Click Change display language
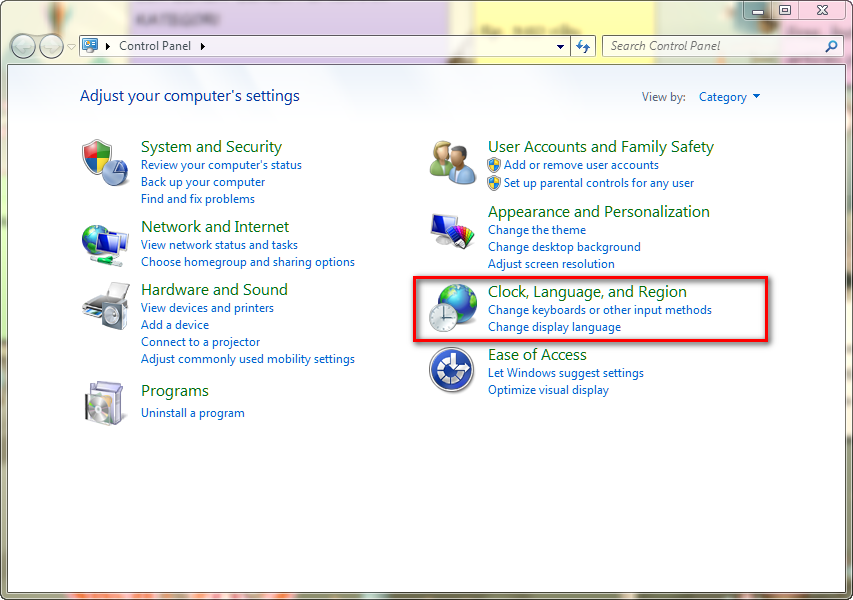The height and width of the screenshot is (600, 853). 554,327
